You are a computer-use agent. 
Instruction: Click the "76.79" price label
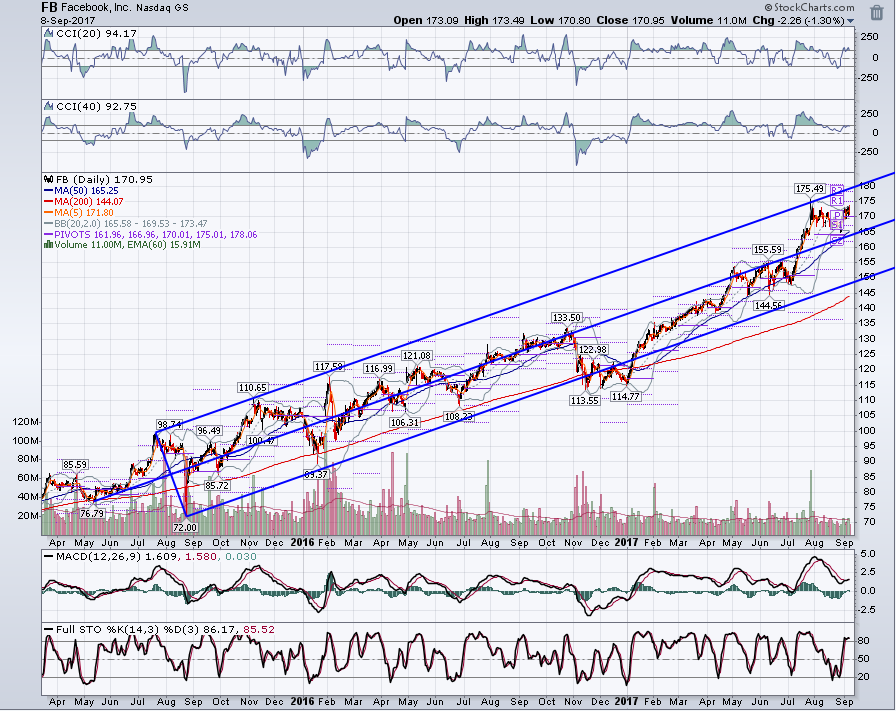(x=91, y=514)
